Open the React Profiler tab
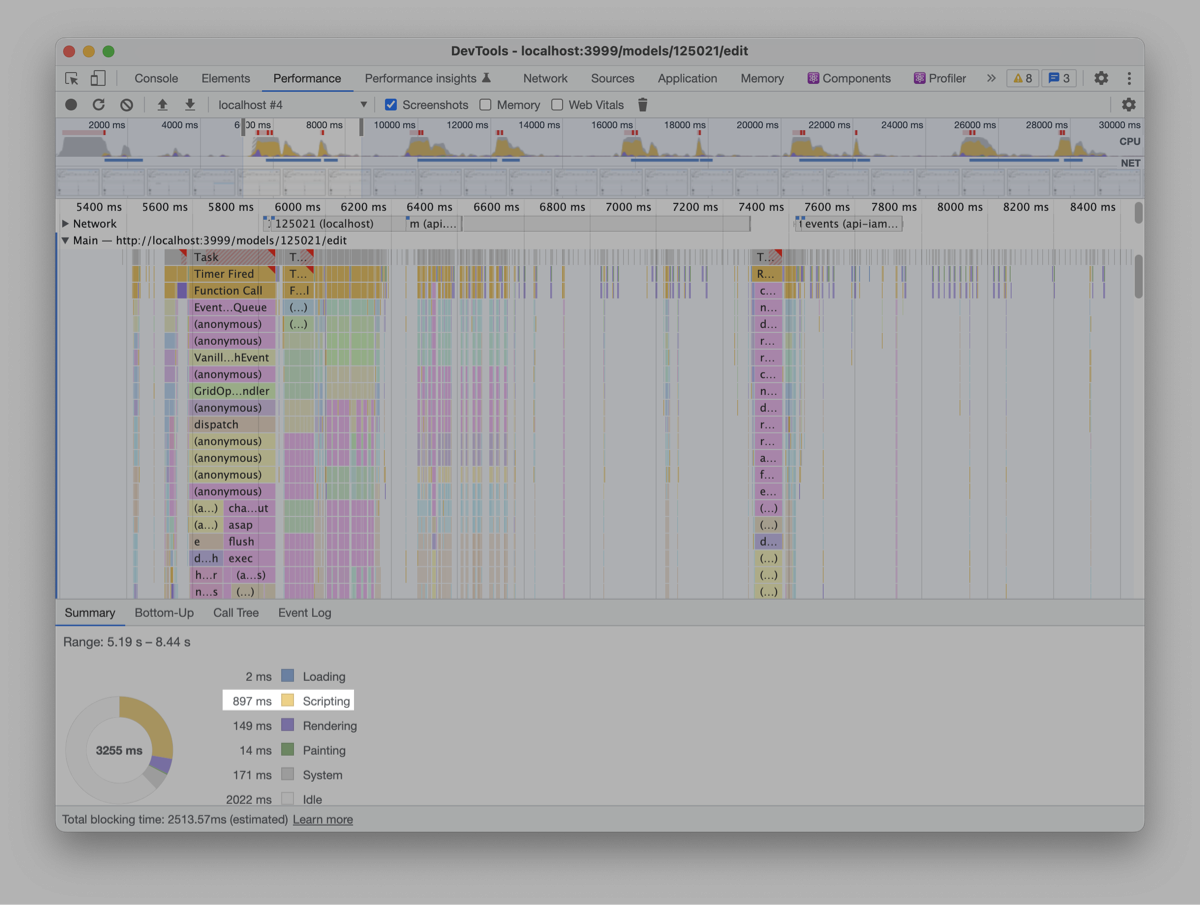Screen dimensions: 1200x905 tap(940, 78)
